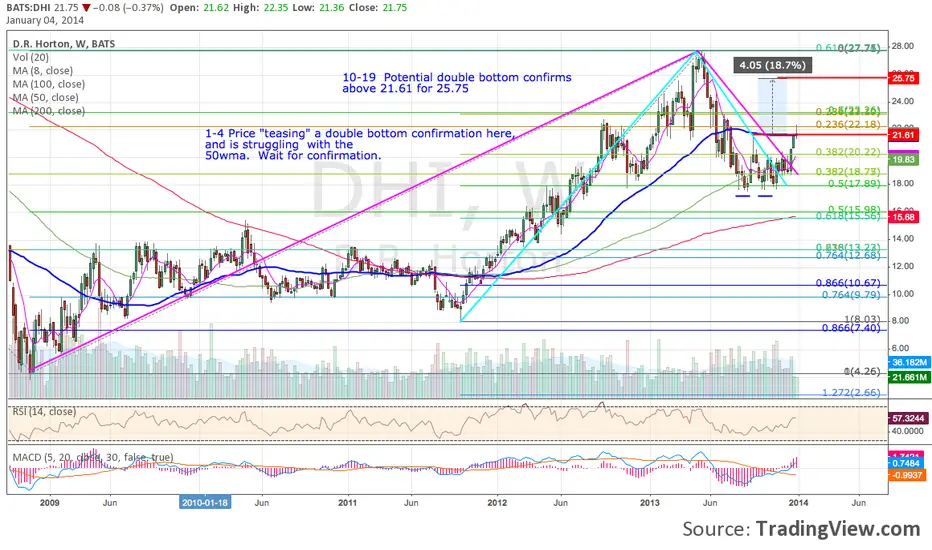
Task: Select the RSI (14, close) pane legend
Action: (45, 411)
